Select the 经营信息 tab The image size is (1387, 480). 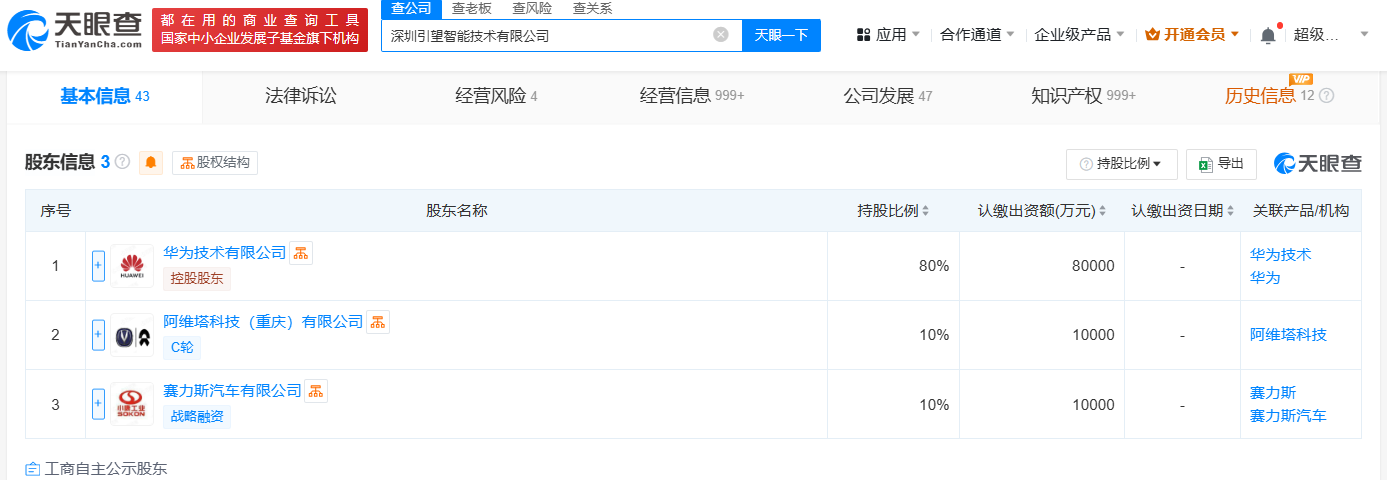tap(692, 96)
